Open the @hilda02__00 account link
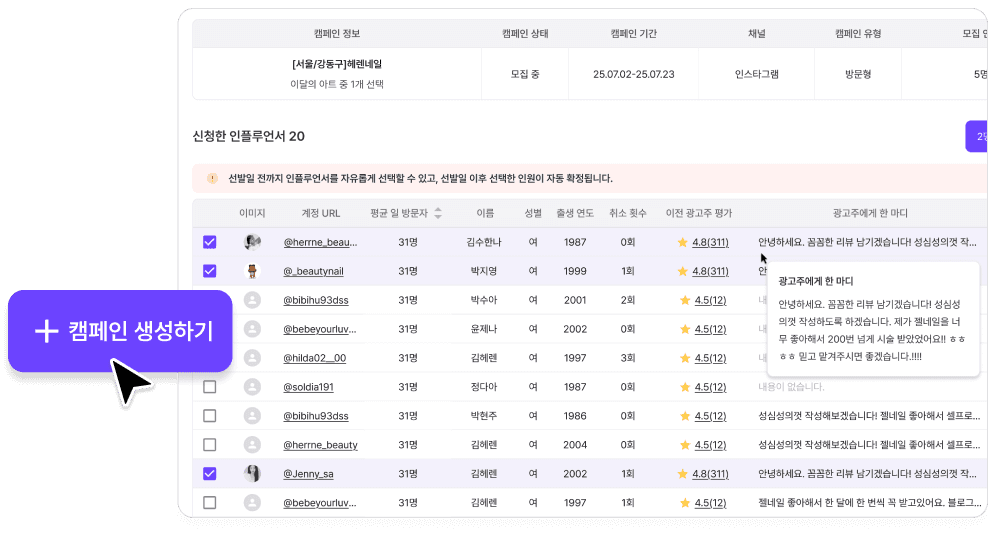1004x542 pixels. click(314, 358)
